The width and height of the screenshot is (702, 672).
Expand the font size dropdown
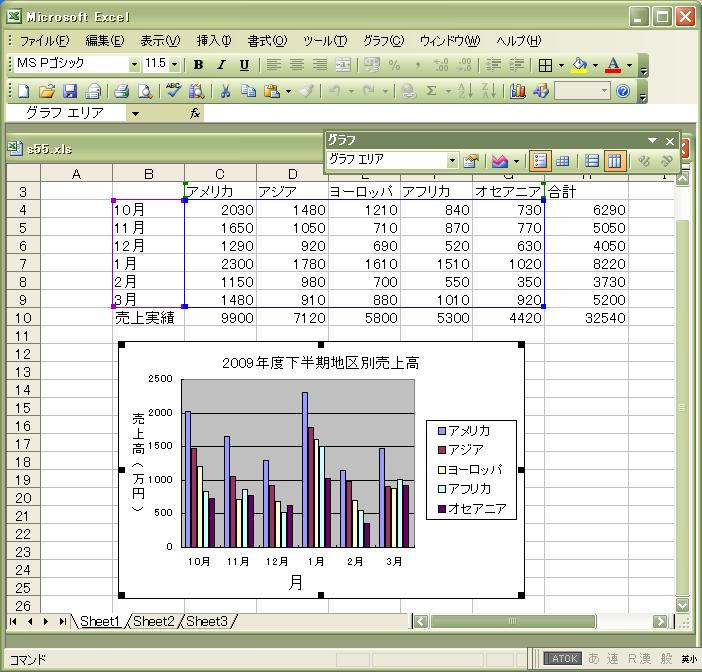coord(175,65)
